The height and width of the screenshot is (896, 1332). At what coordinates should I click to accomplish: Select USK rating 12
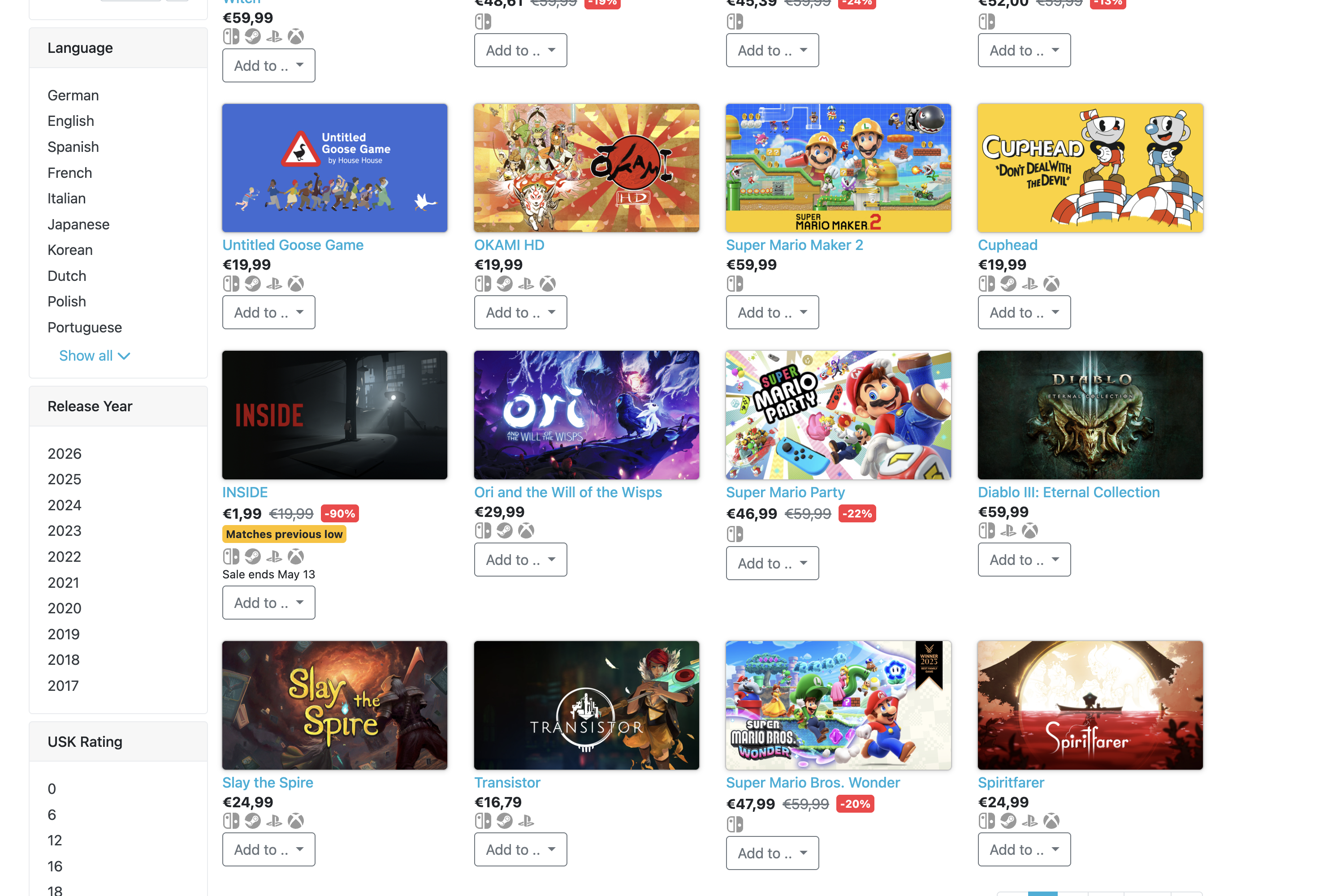(55, 840)
